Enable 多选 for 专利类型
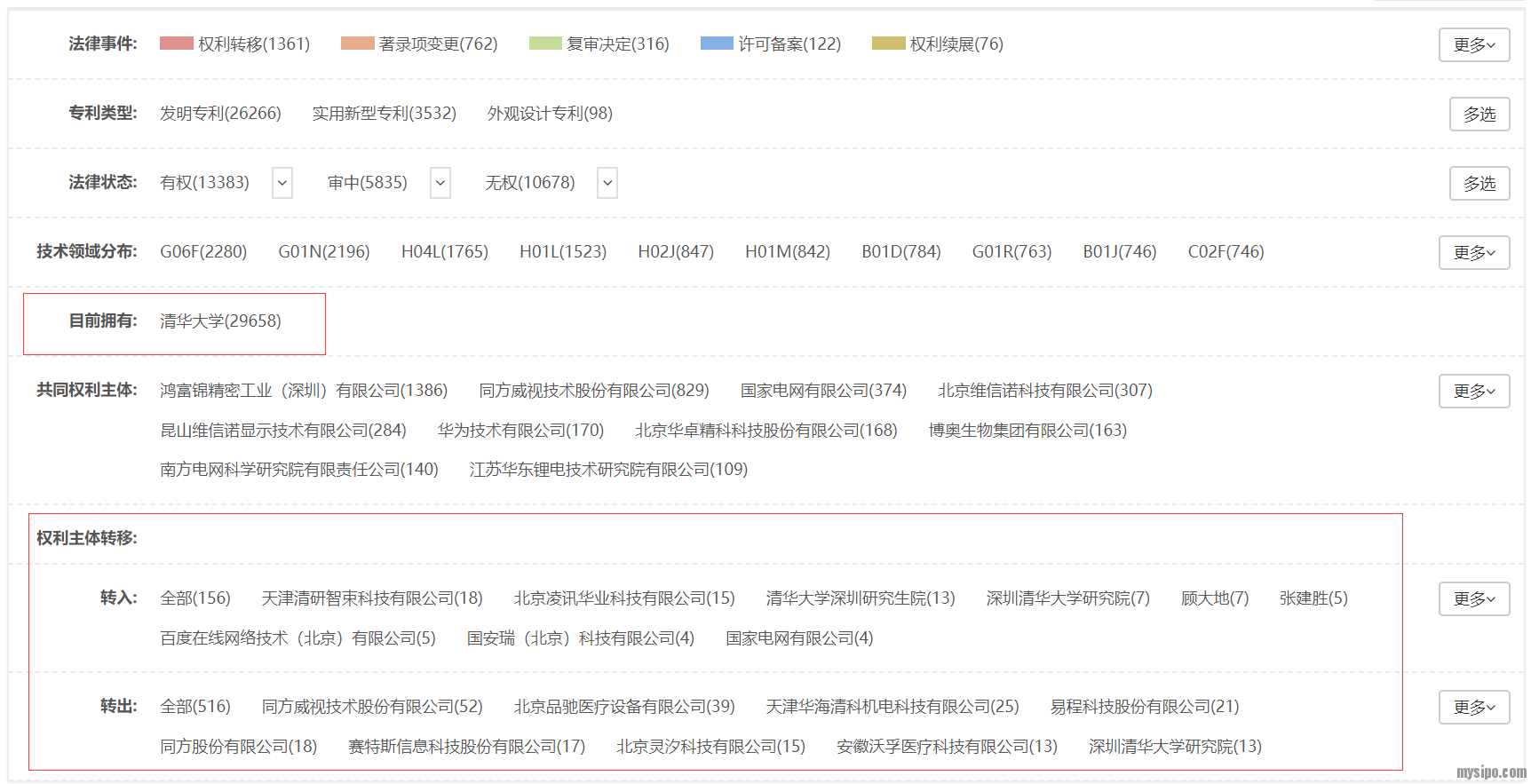This screenshot has height=784, width=1531. pos(1479,114)
